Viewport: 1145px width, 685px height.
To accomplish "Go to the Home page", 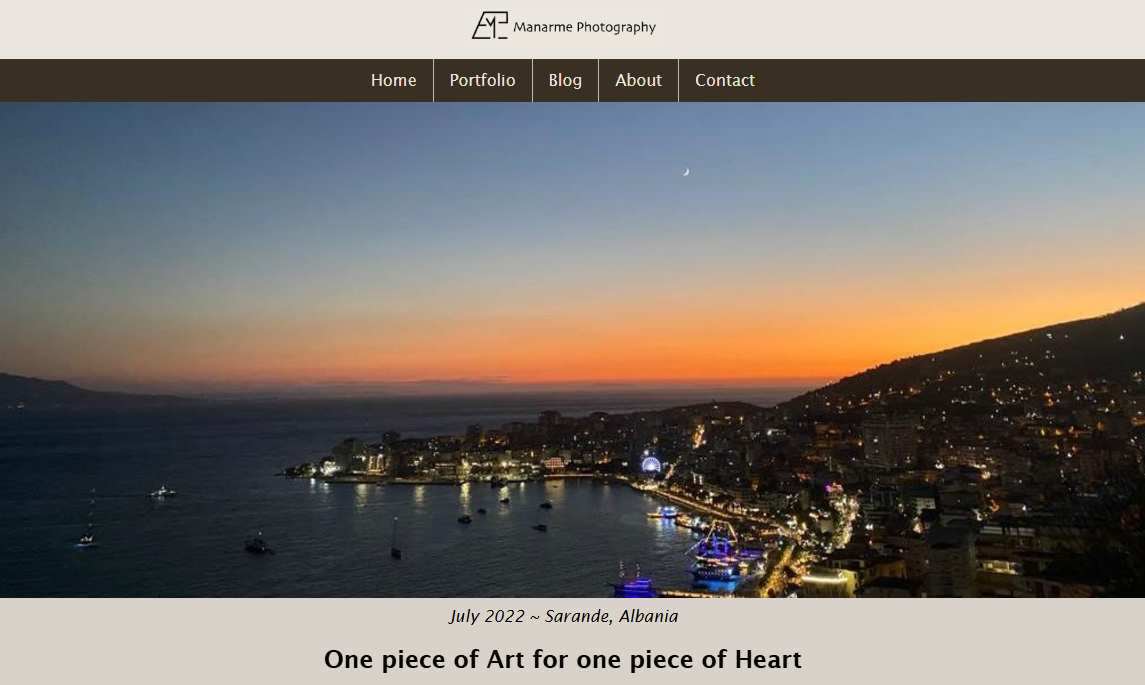I will [394, 80].
